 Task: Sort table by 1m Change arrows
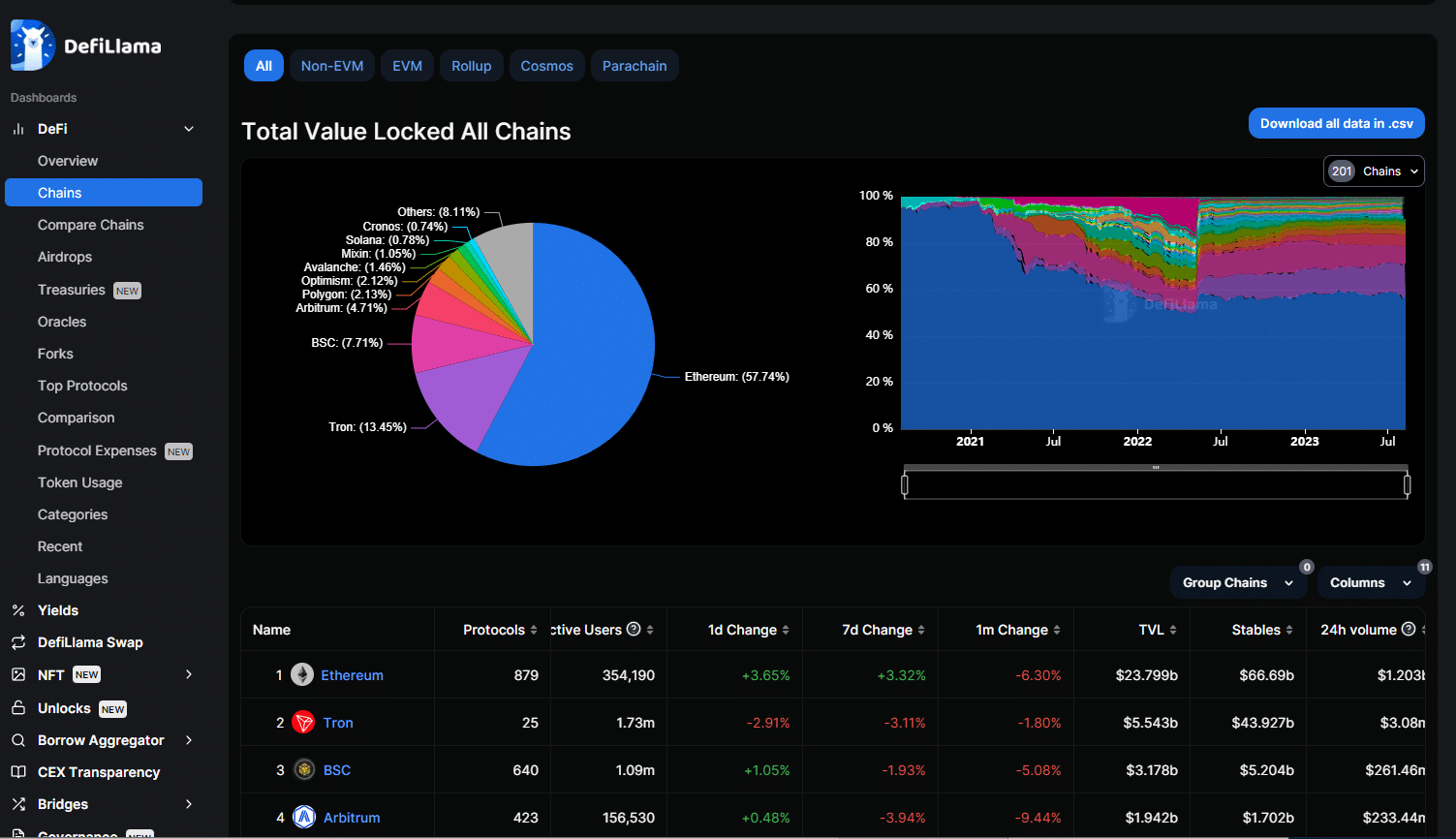click(x=1057, y=630)
